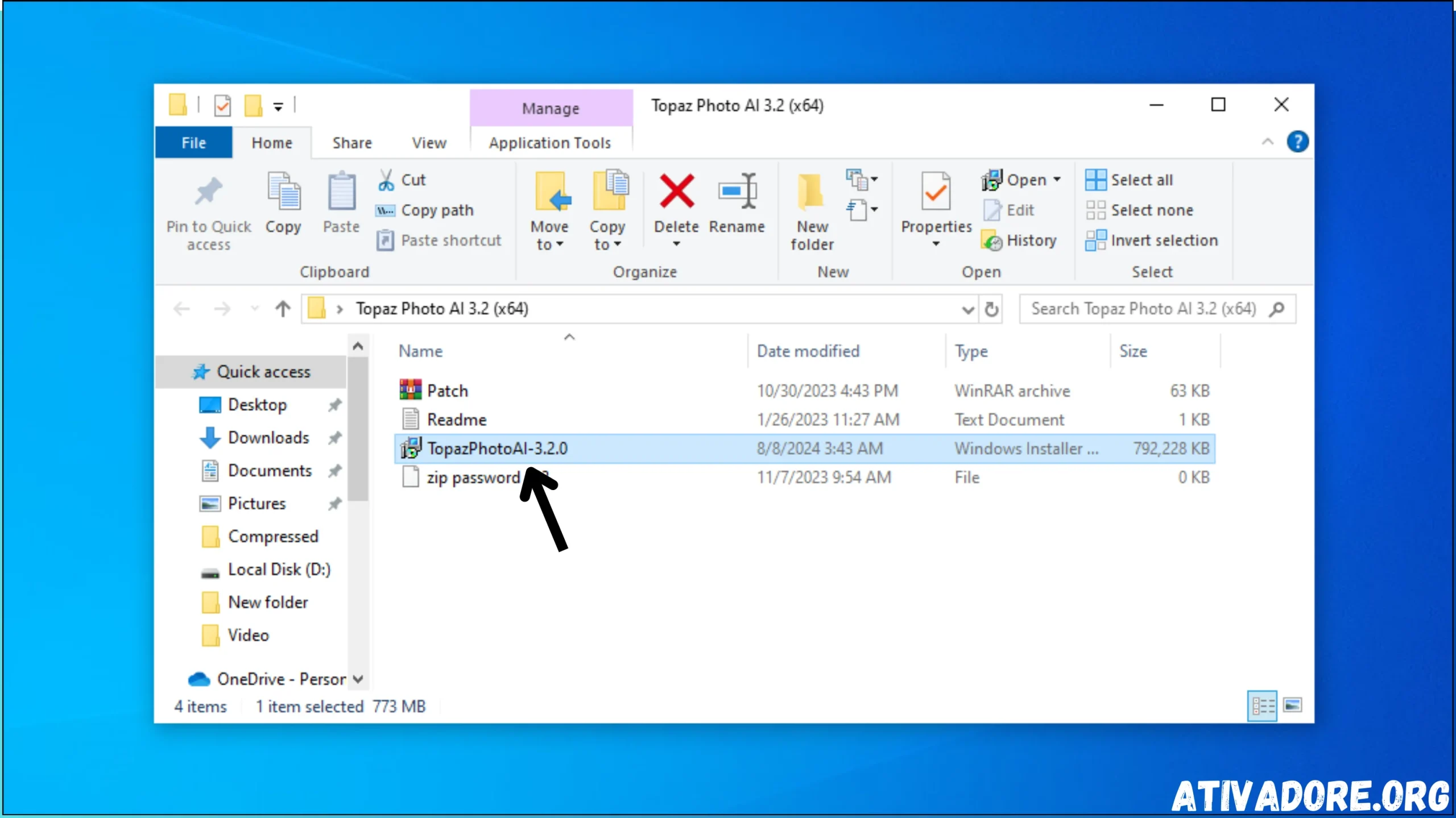The height and width of the screenshot is (818, 1456).
Task: Open Move to dropdown
Action: click(549, 210)
